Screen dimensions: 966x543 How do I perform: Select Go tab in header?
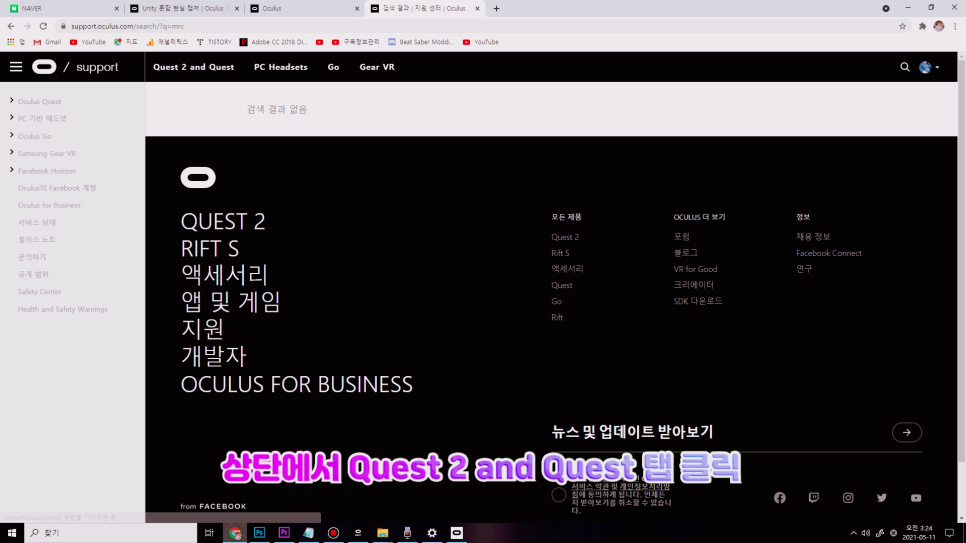333,67
